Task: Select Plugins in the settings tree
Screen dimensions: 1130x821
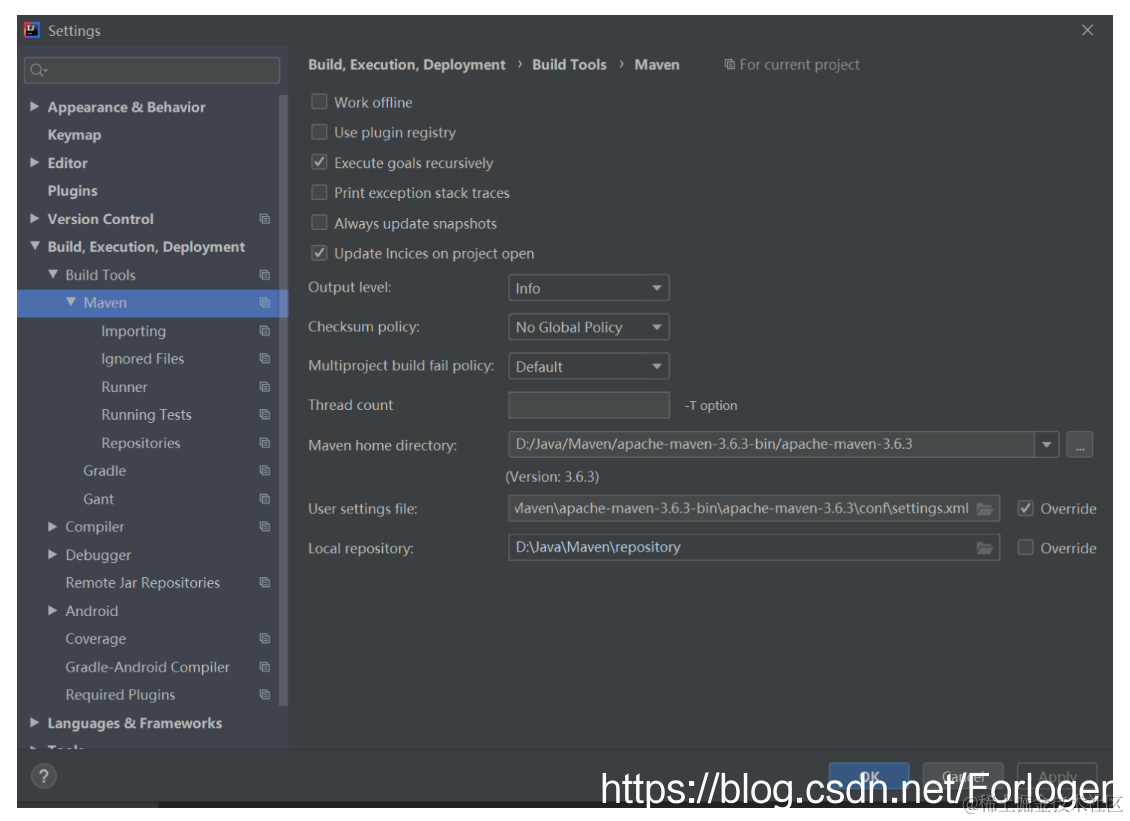Action: (x=72, y=190)
